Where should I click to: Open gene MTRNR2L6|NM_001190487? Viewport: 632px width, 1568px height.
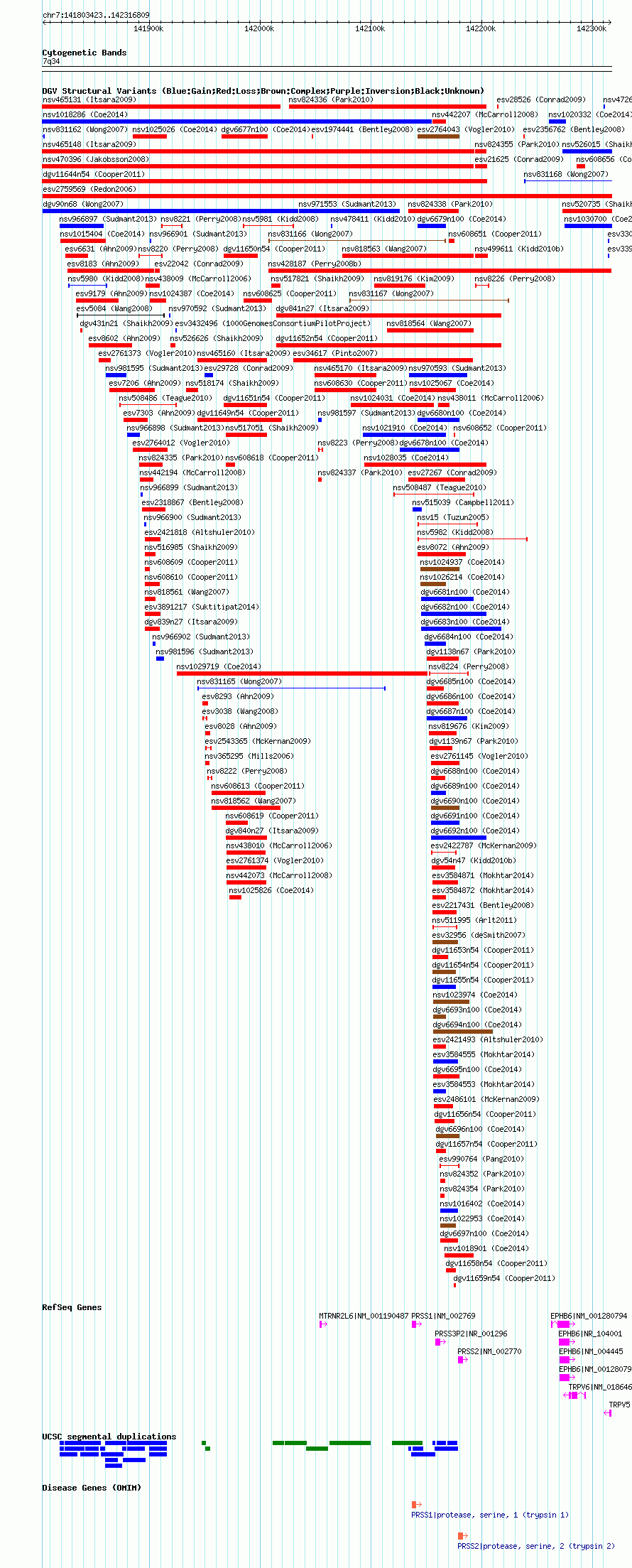click(364, 1316)
